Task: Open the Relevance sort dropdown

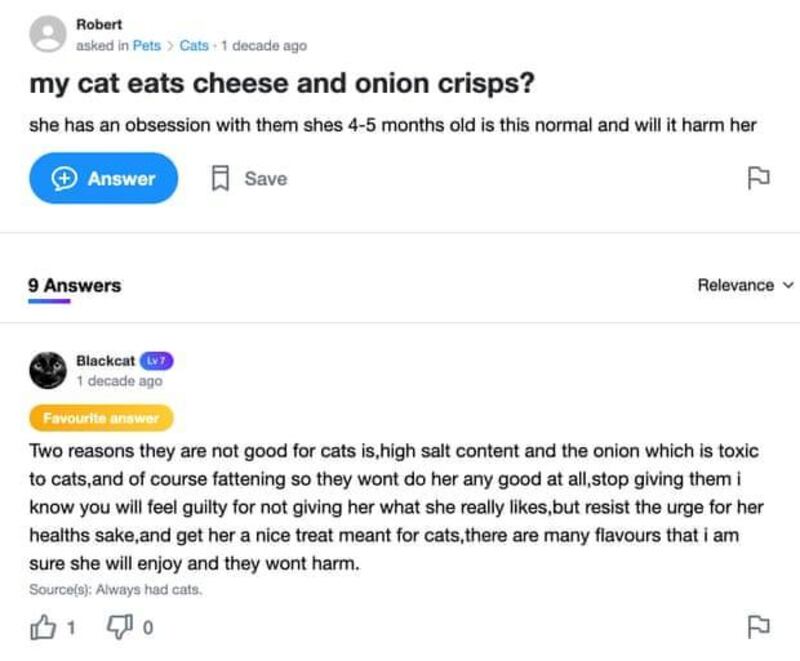Action: (736, 285)
